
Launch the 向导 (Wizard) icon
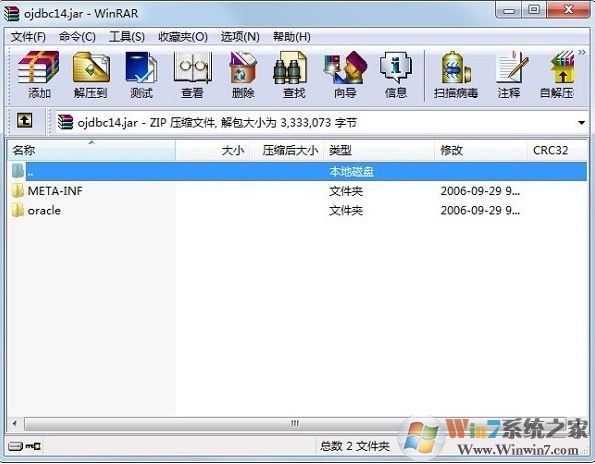(x=345, y=74)
